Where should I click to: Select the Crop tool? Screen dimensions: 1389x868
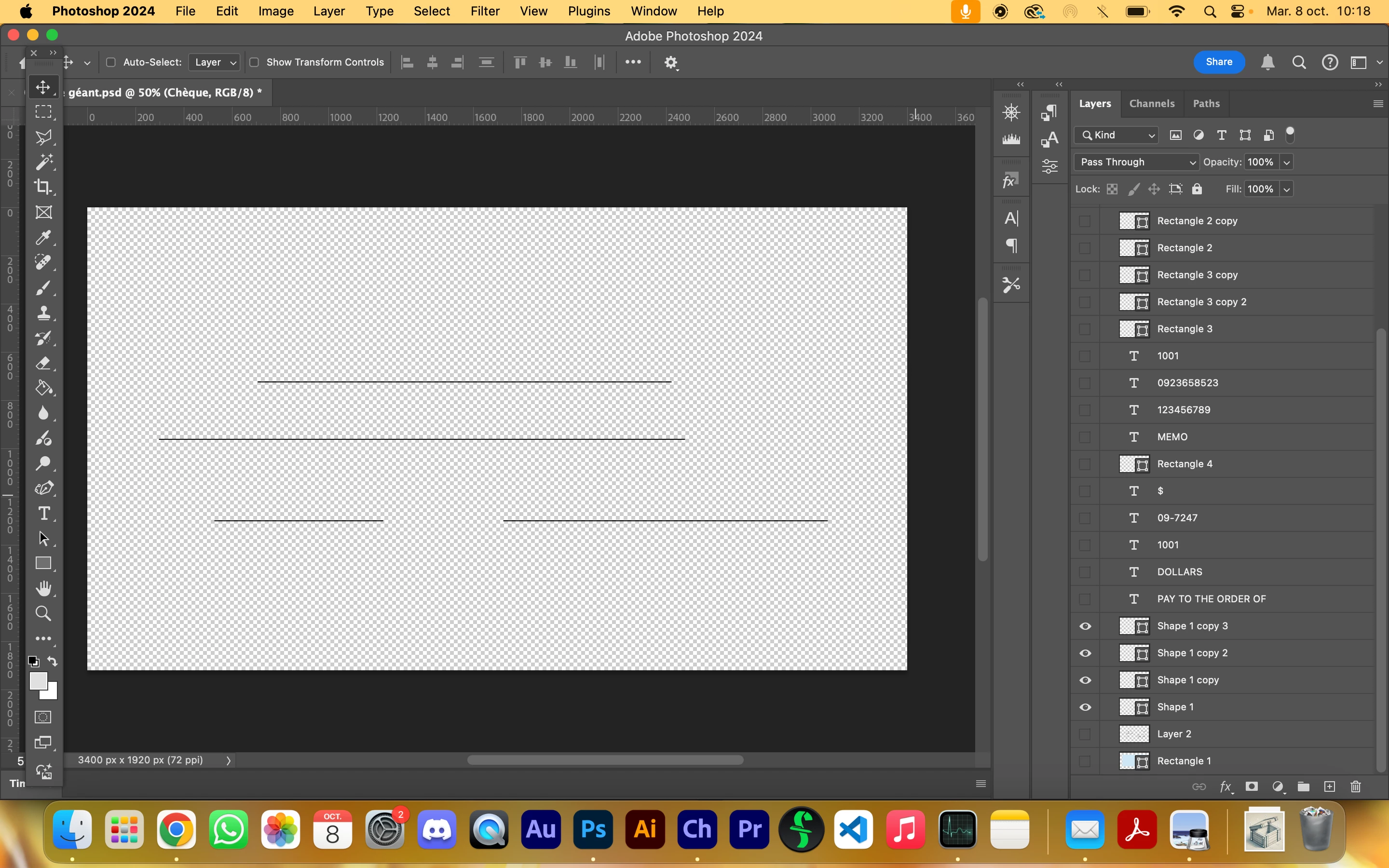pos(43,187)
